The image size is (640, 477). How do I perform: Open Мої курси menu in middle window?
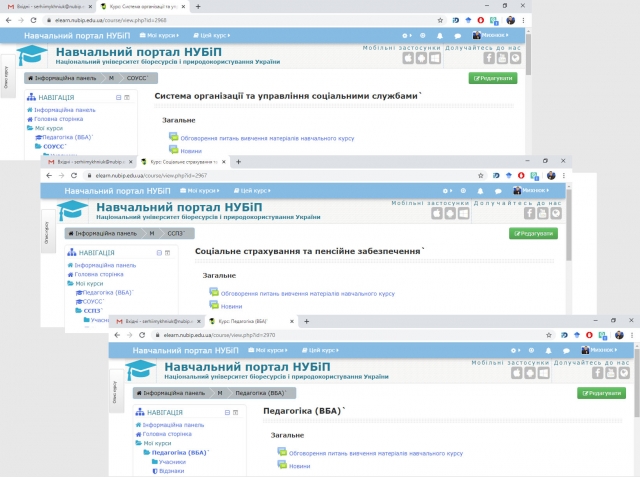click(200, 191)
